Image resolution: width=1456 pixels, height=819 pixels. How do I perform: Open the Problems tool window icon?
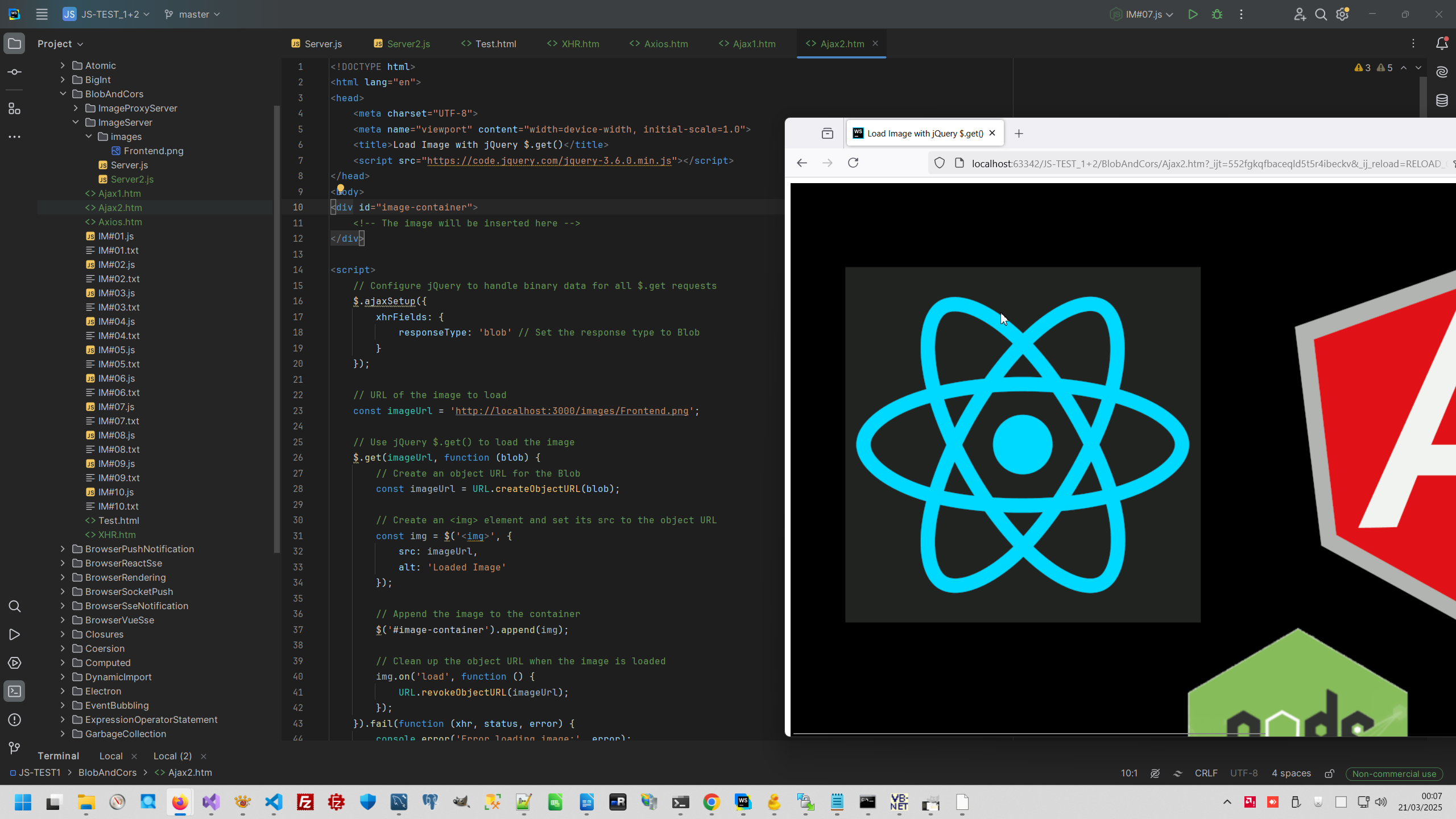click(15, 720)
